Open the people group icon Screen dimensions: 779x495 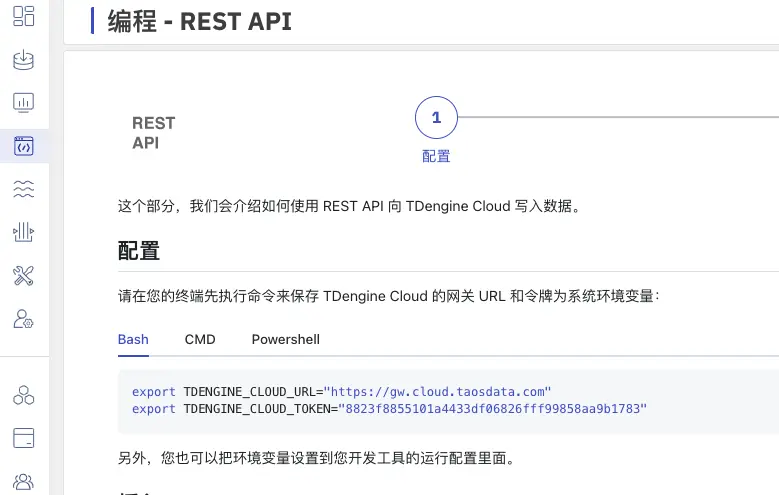(x=24, y=481)
